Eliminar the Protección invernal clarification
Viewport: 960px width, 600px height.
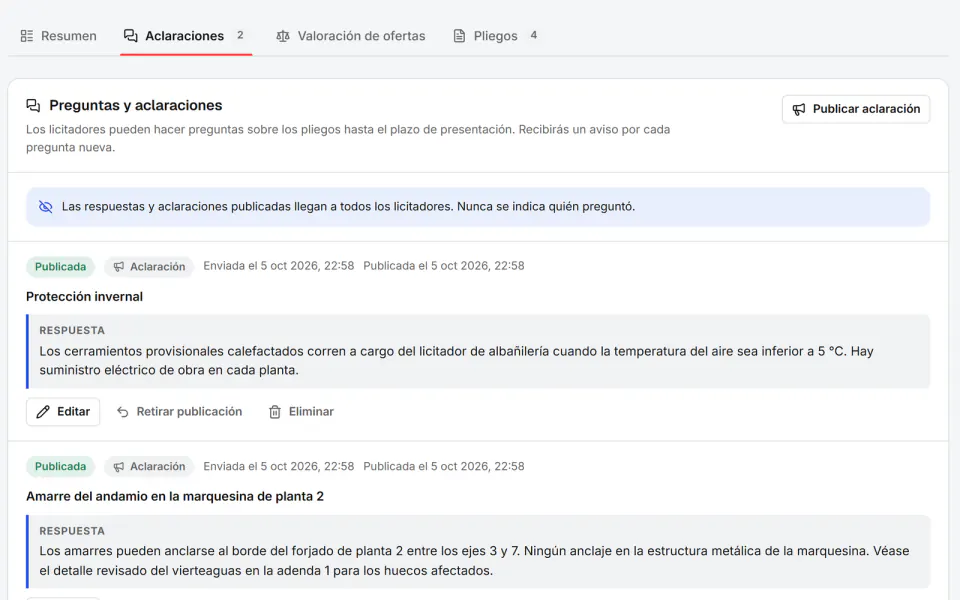[x=301, y=411]
